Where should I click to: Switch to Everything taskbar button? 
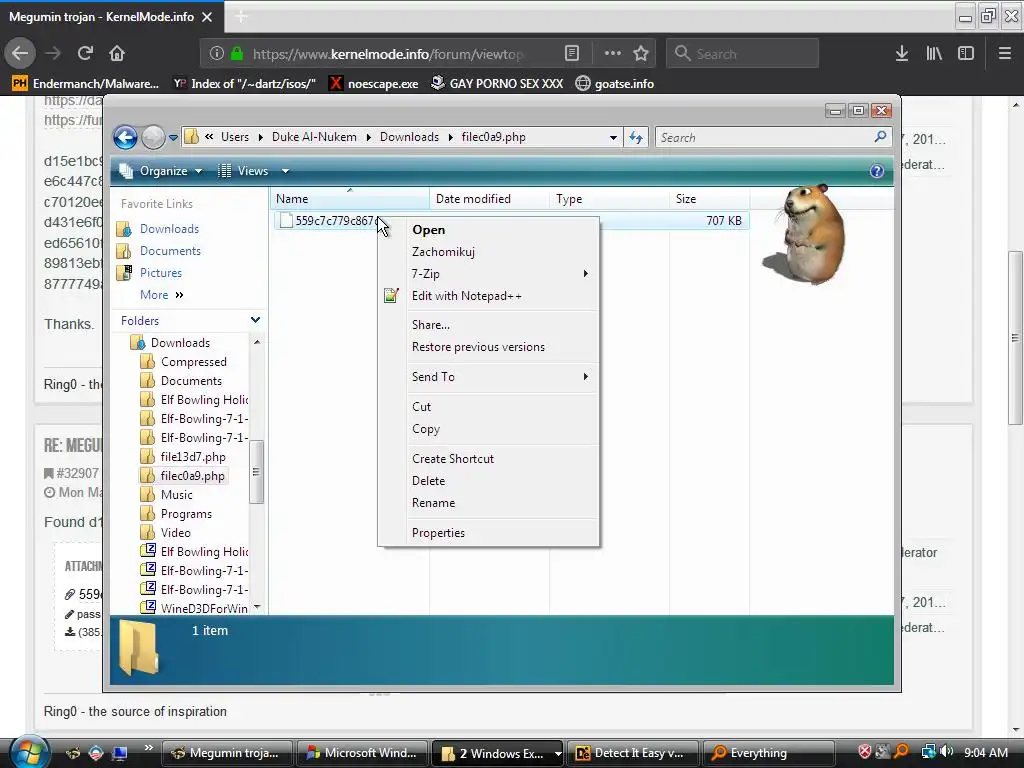(x=768, y=753)
